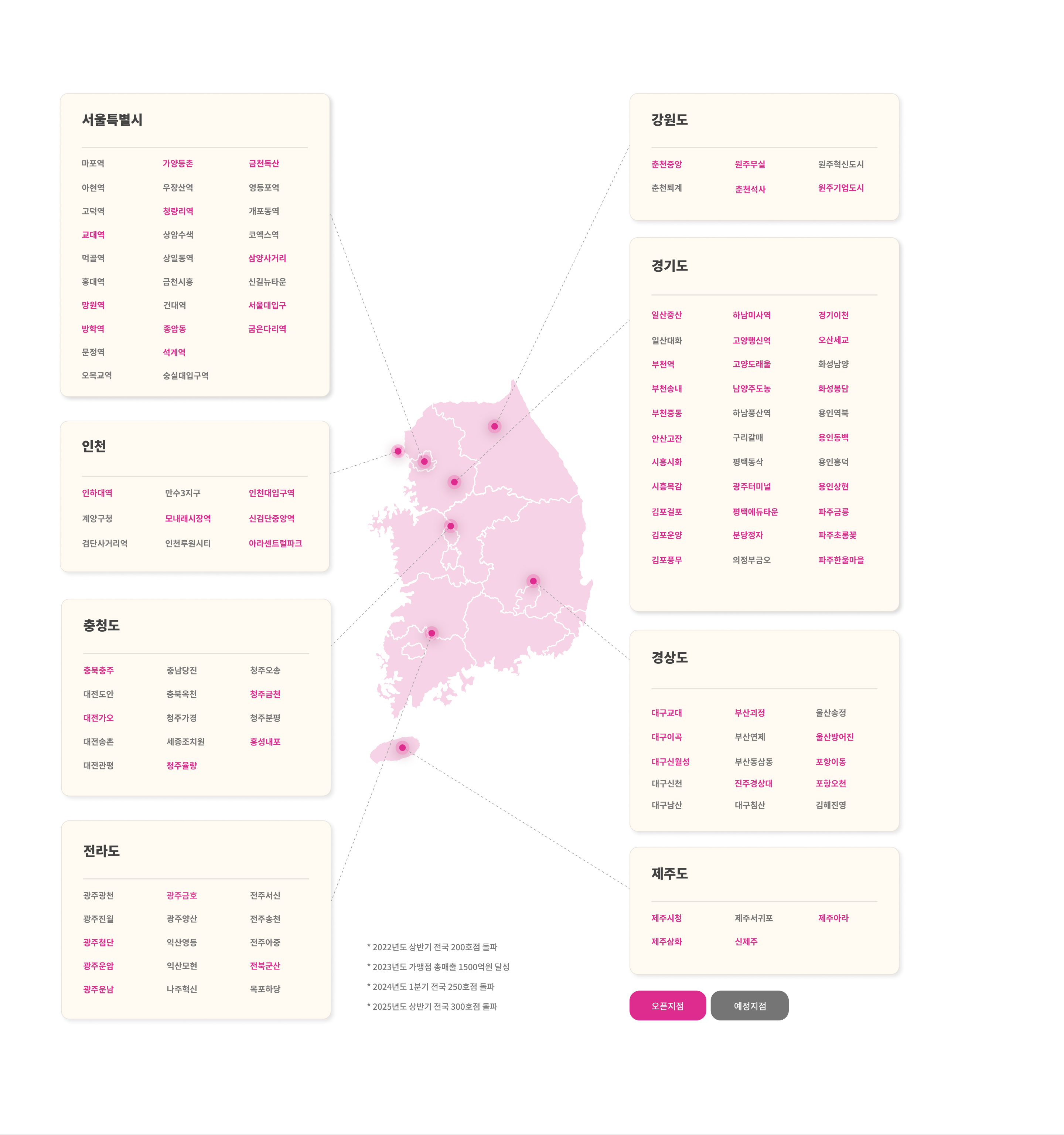Click 제주서귀포 store name
The image size is (1064, 1135).
click(x=753, y=918)
